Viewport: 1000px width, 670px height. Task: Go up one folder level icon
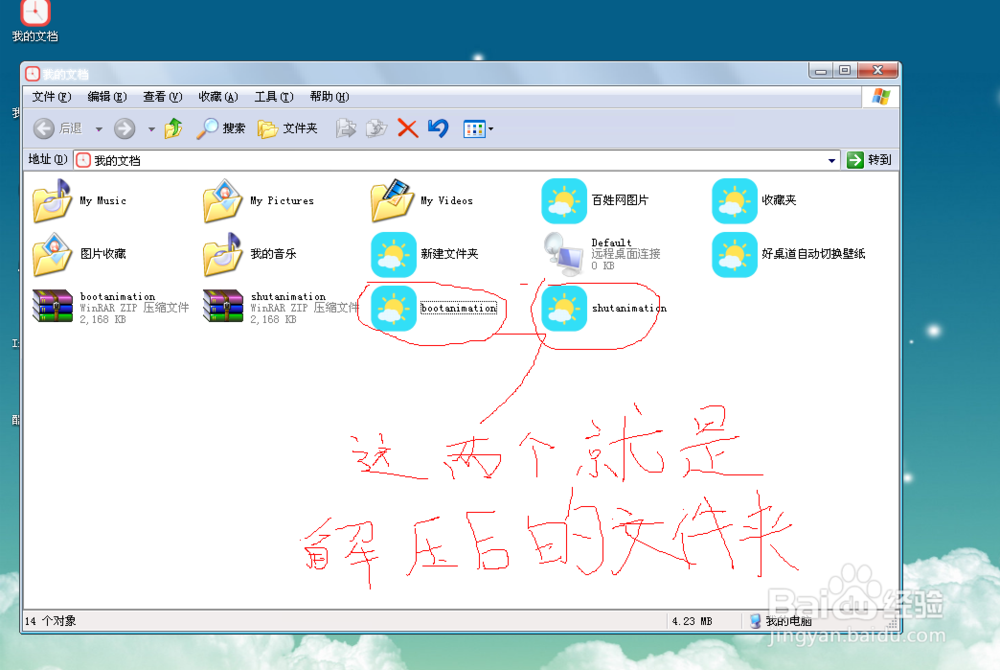click(x=173, y=128)
